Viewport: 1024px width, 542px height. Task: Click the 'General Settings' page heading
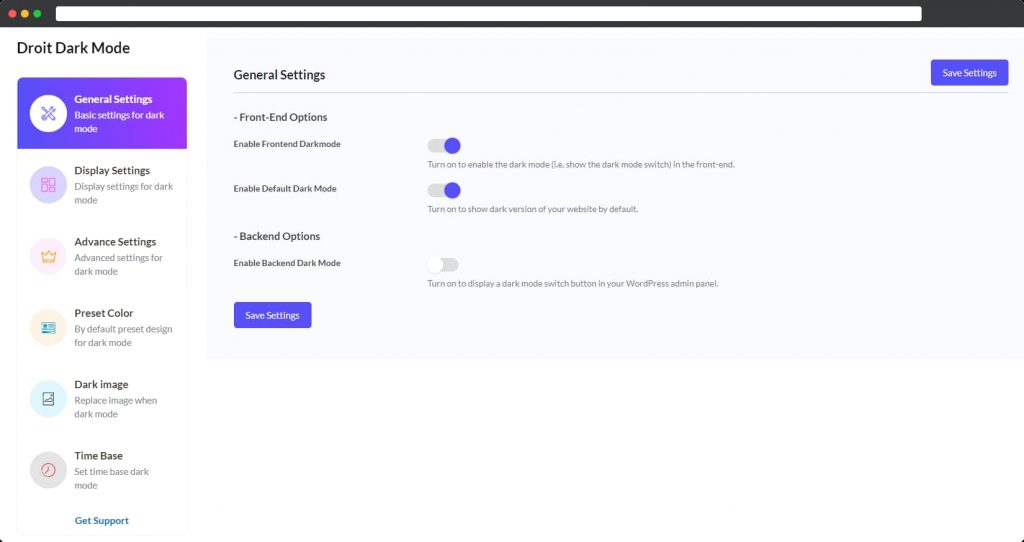pyautogui.click(x=280, y=75)
